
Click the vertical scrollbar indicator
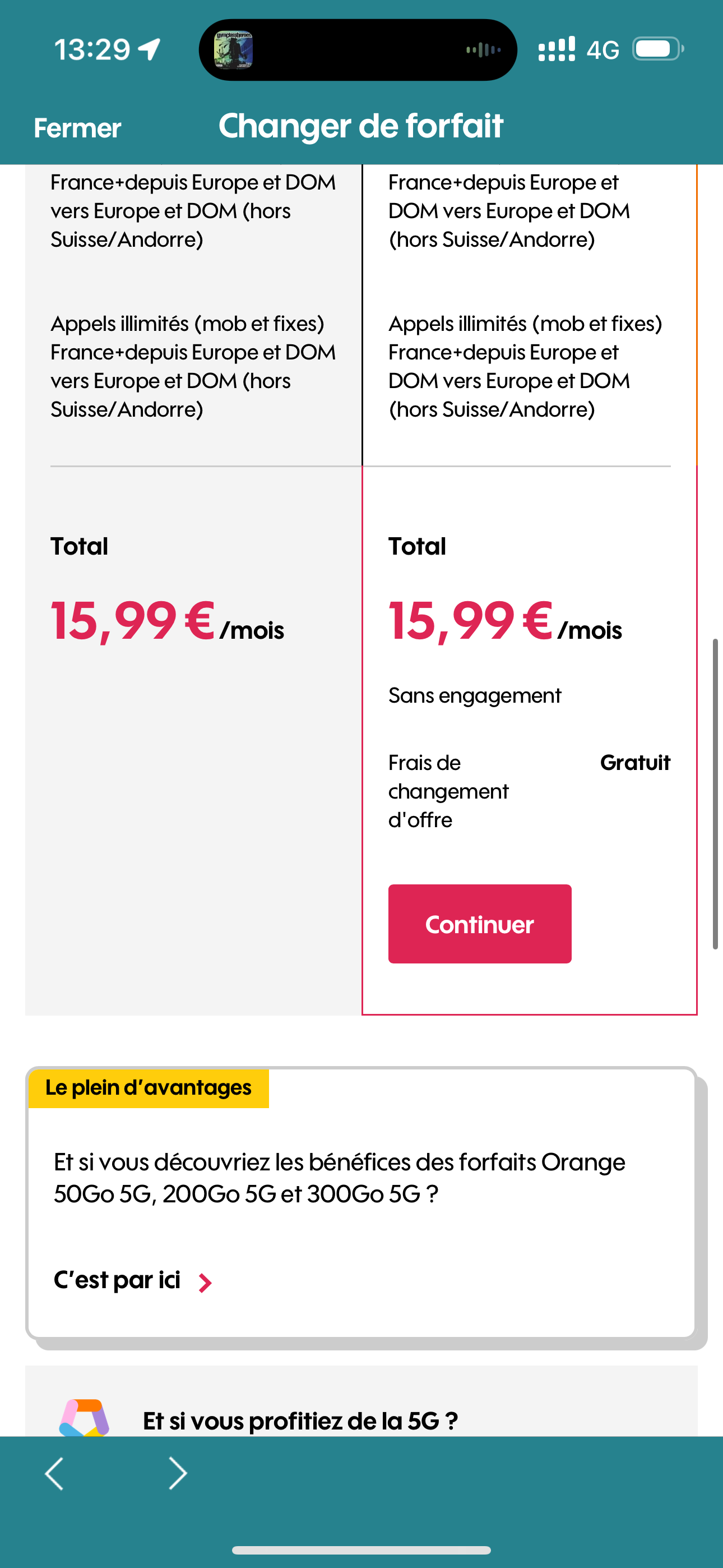715,793
